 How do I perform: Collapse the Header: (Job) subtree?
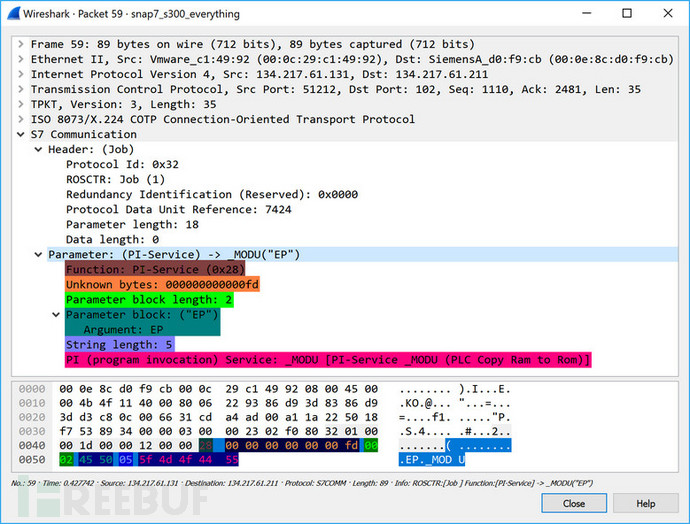point(39,149)
